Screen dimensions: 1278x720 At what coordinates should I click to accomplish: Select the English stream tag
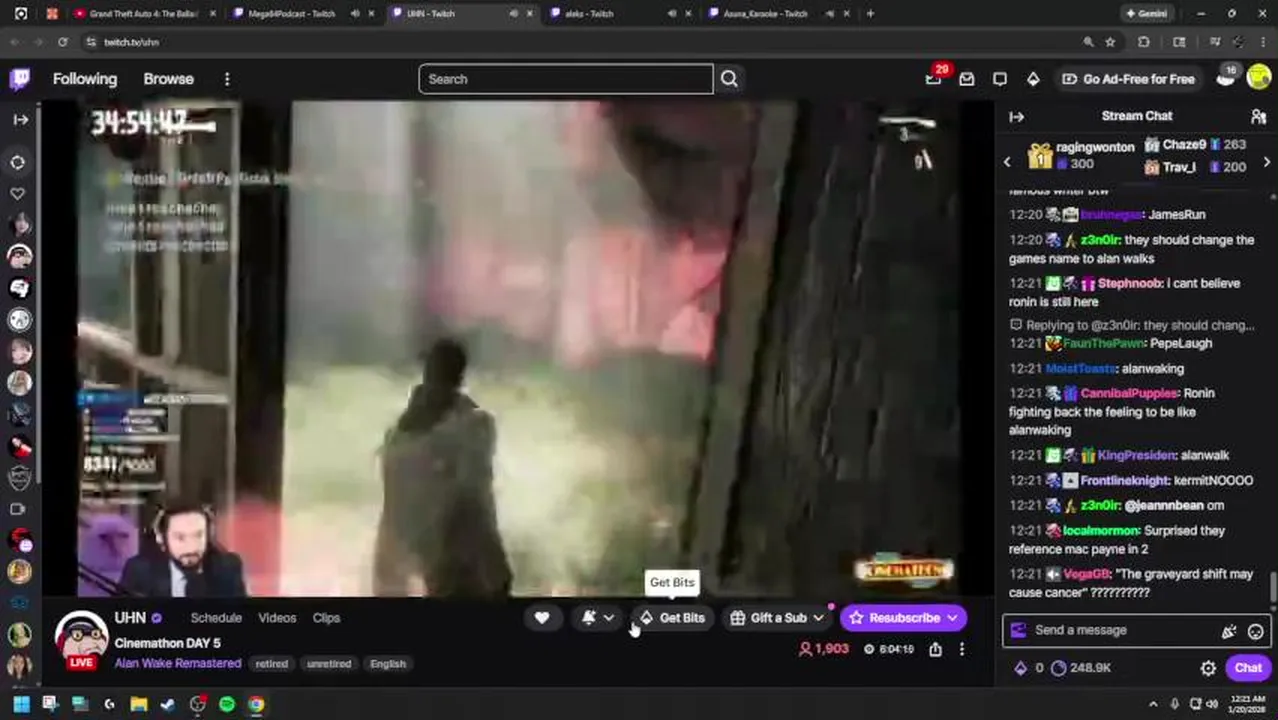coord(388,664)
